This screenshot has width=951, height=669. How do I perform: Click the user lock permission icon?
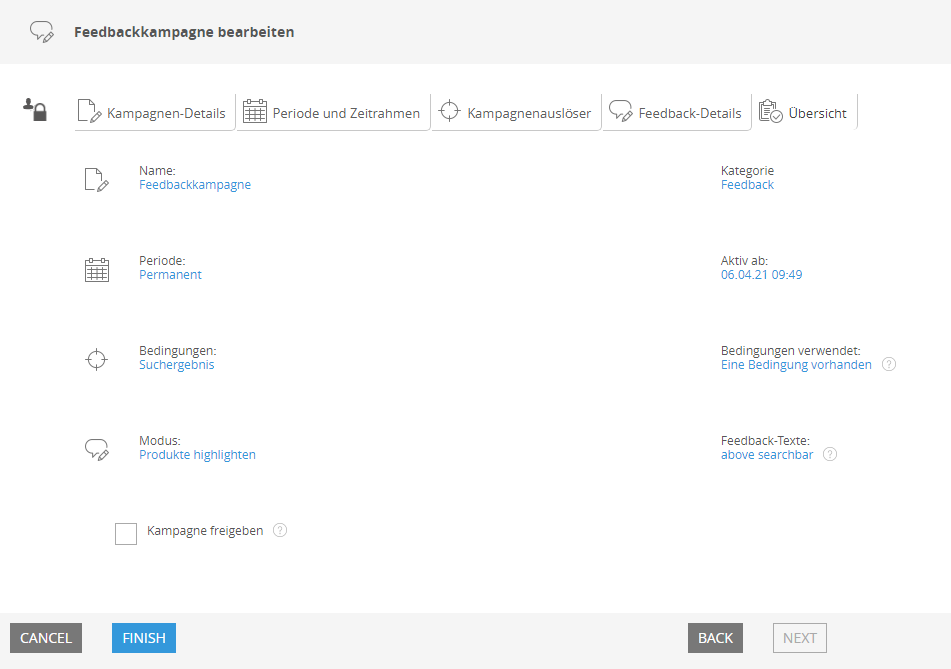[35, 110]
